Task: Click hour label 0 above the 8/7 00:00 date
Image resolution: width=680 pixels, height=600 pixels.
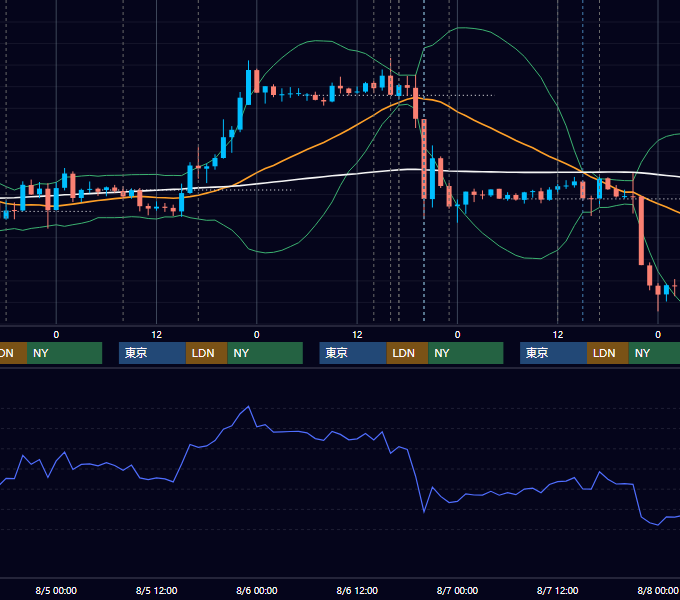Action: click(x=457, y=335)
